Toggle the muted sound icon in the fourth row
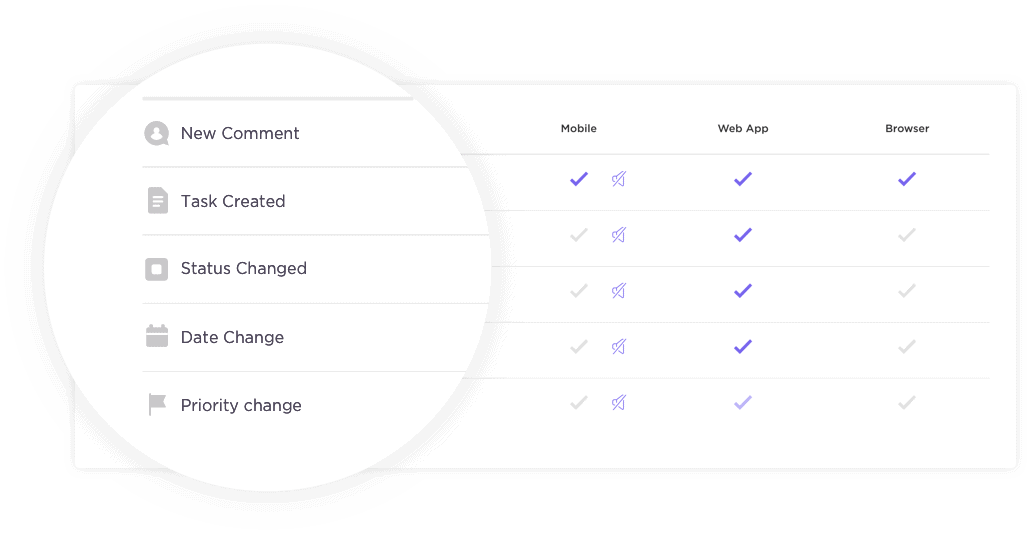 pos(618,346)
